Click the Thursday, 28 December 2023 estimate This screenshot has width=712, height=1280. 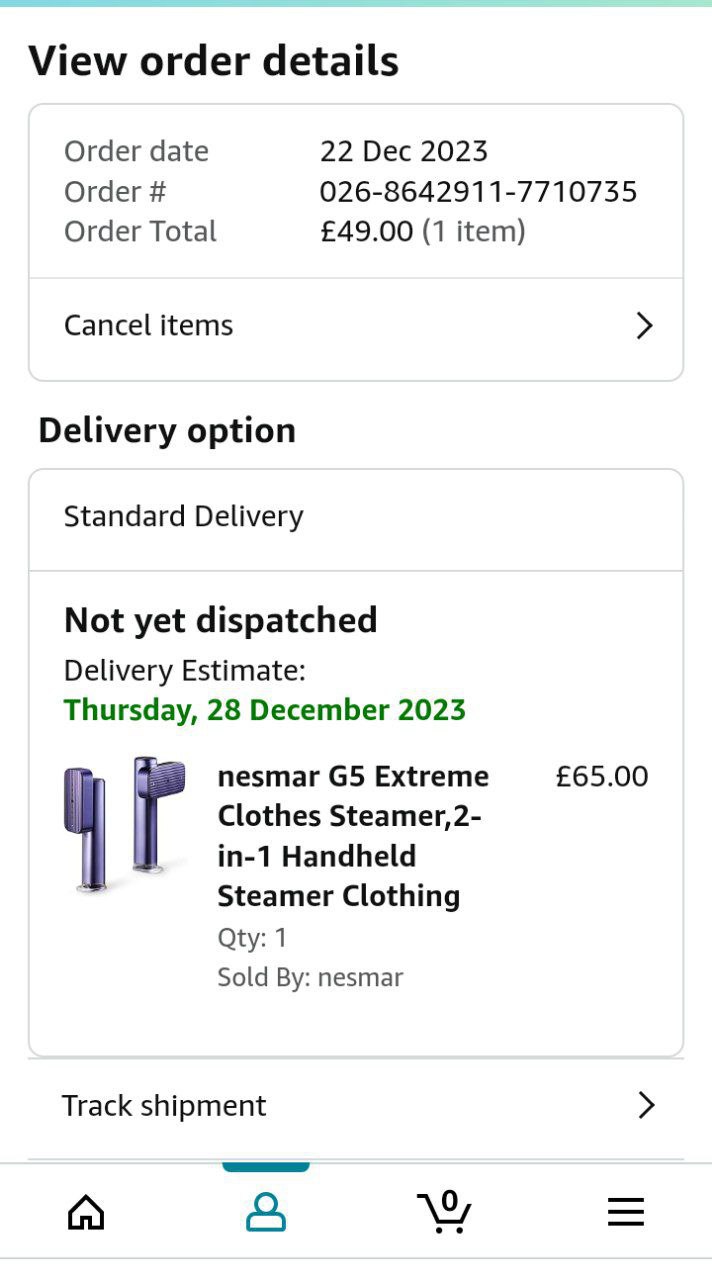265,710
